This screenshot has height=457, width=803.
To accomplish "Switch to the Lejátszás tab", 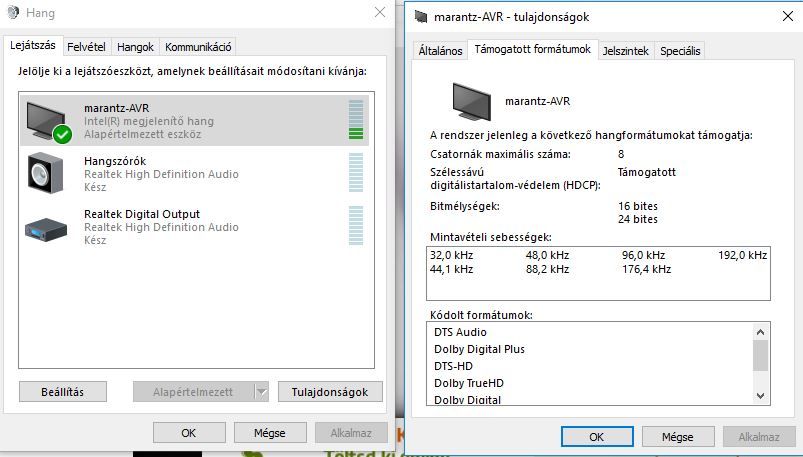I will 33,45.
